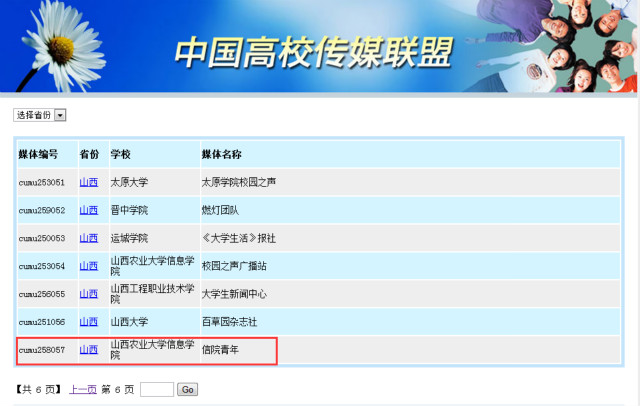Viewport: 640px width, 406px height.
Task: Click the 山西 link in 晋中学院 row
Action: point(89,210)
